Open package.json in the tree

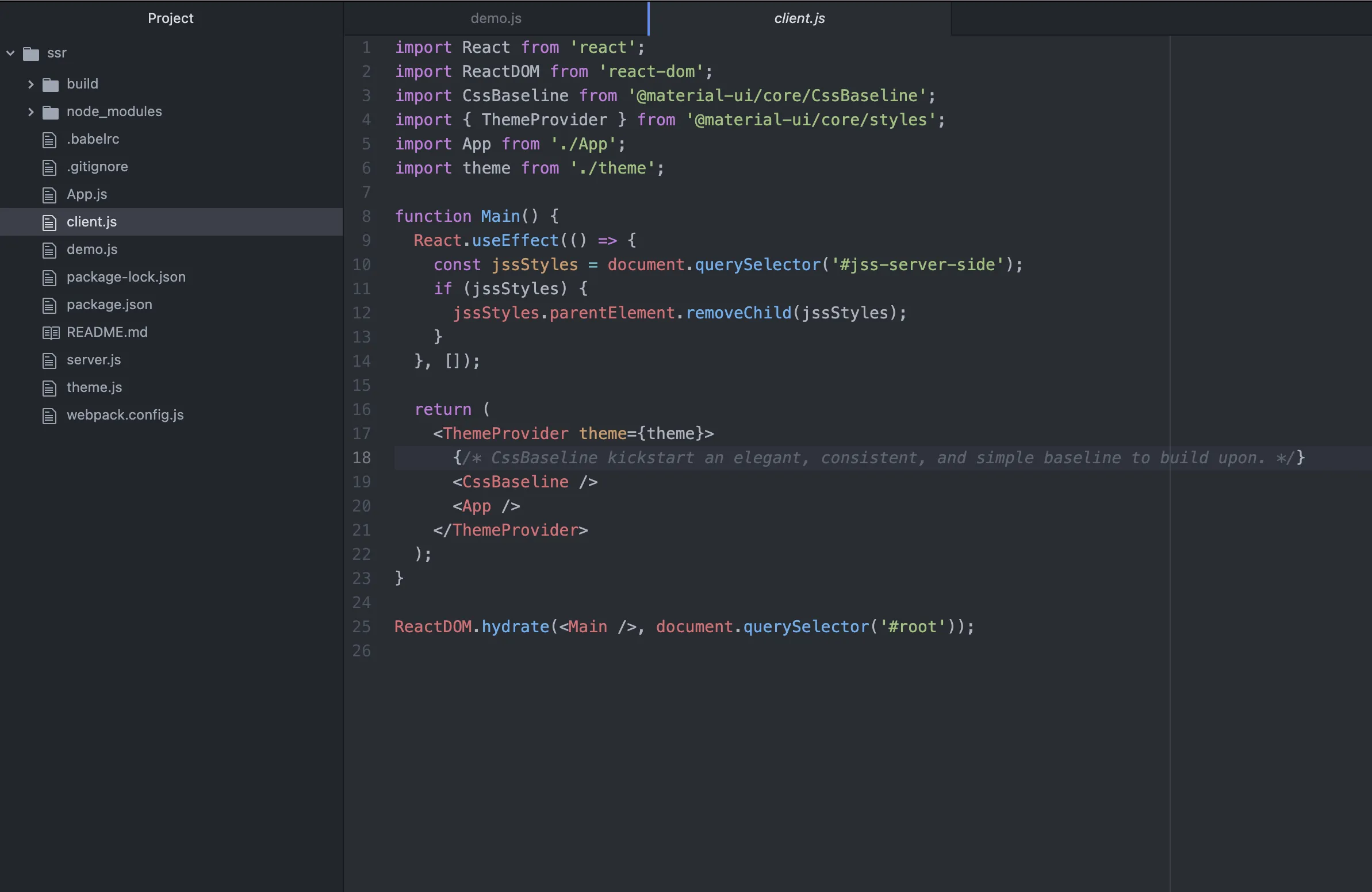pos(109,305)
